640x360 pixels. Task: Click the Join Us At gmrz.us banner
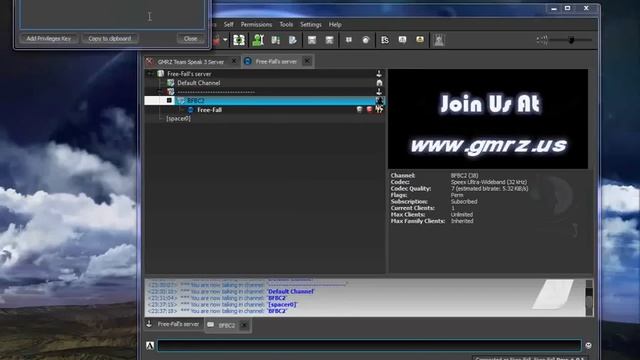point(488,119)
